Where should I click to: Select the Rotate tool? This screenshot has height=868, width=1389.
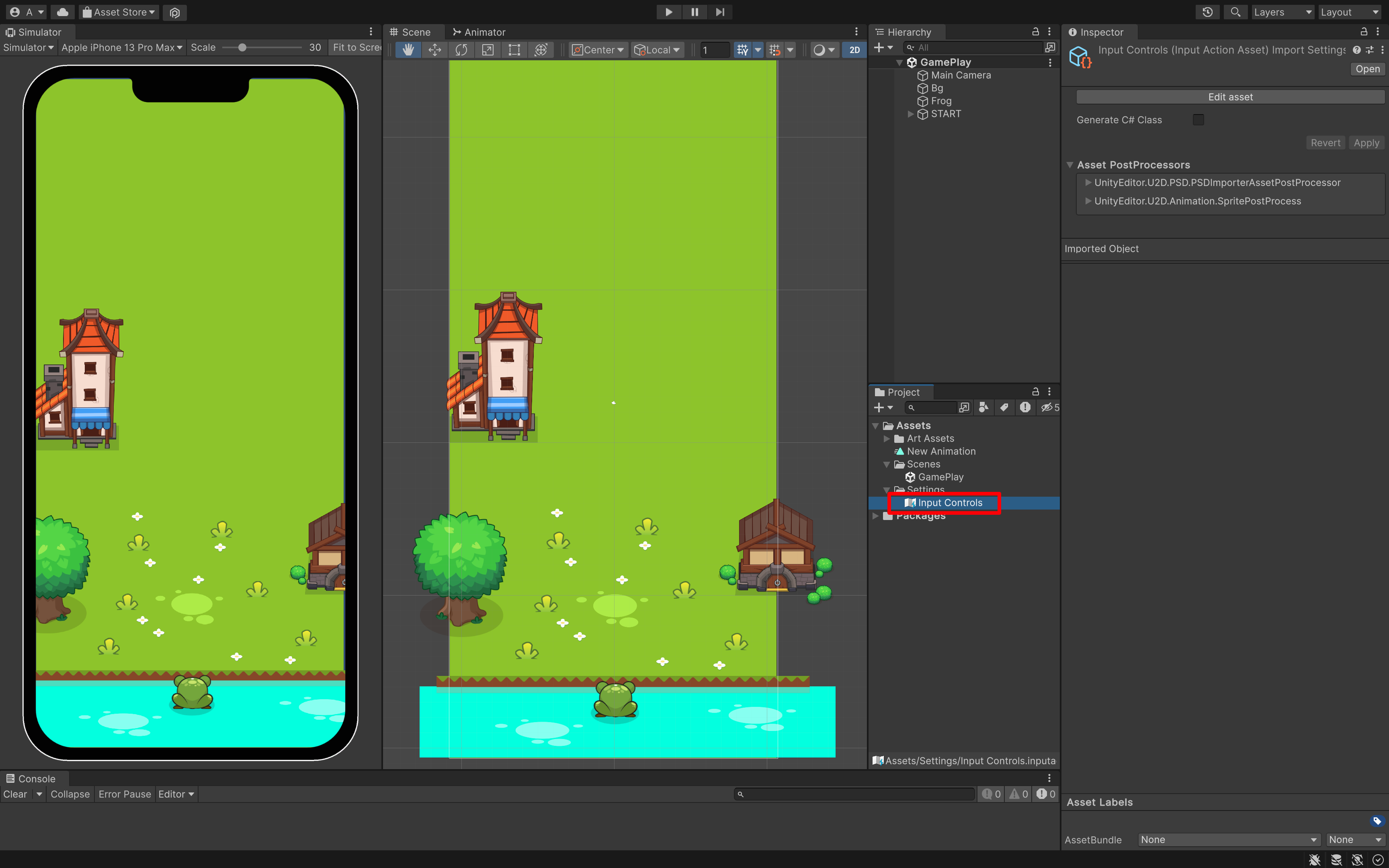(461, 50)
